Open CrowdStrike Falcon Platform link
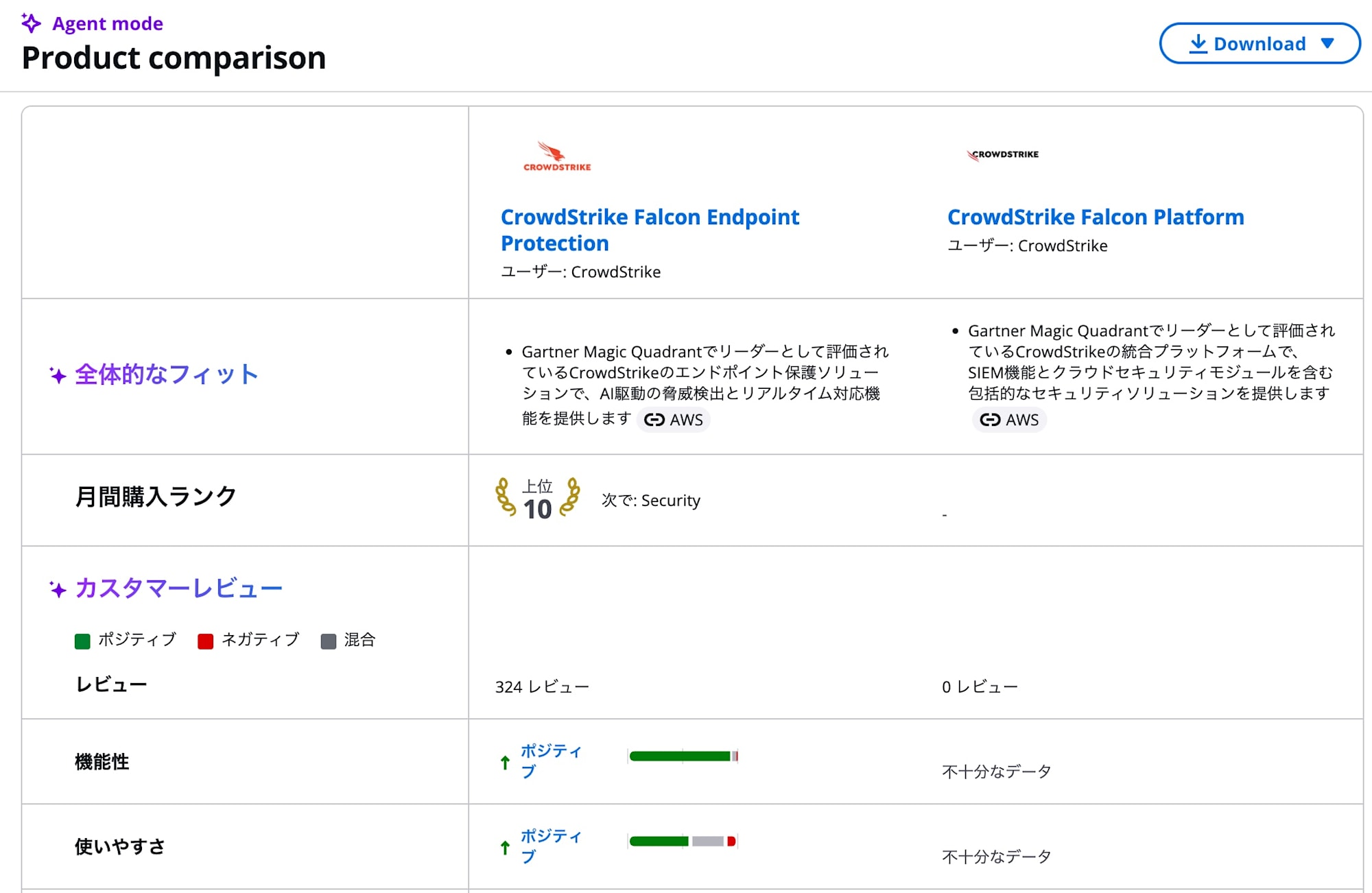The image size is (1372, 893). point(1095,217)
